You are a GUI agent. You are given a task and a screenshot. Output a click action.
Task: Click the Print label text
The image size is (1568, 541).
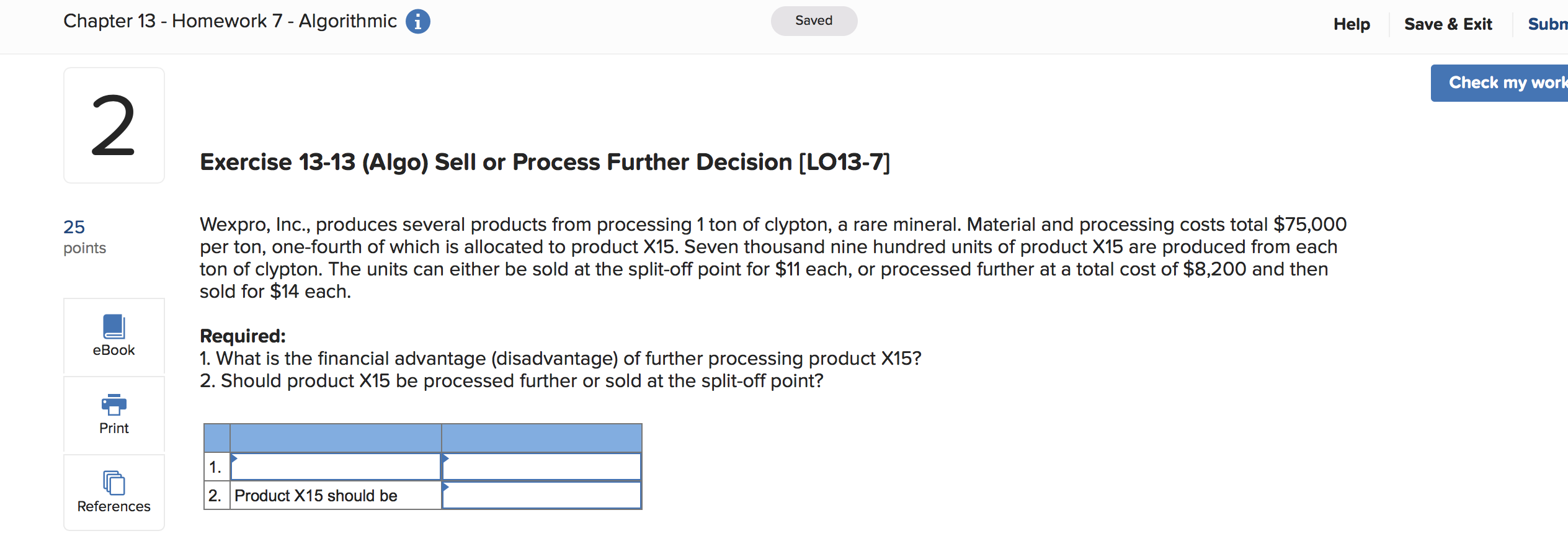coord(114,428)
